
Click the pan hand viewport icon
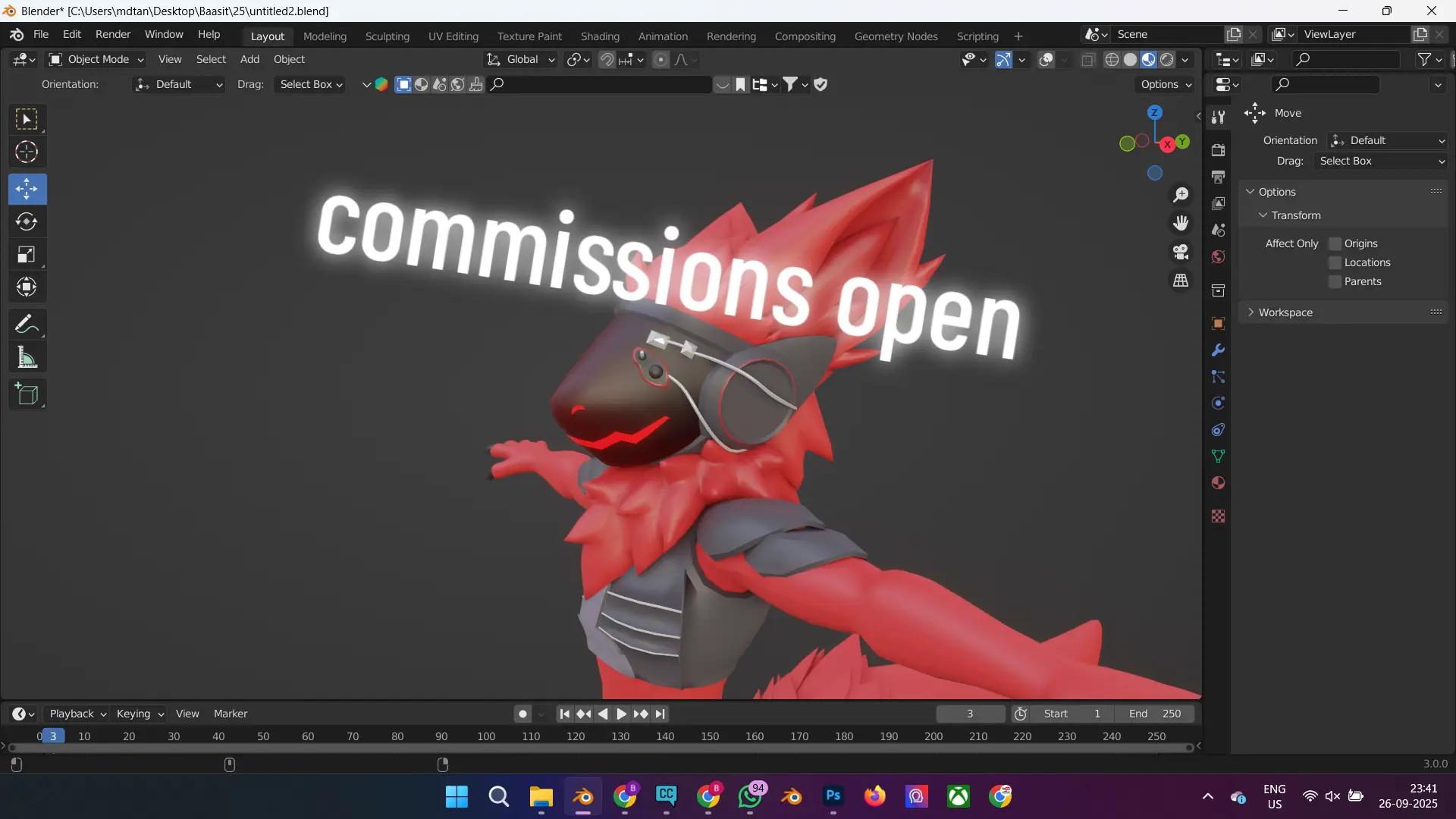pyautogui.click(x=1181, y=223)
